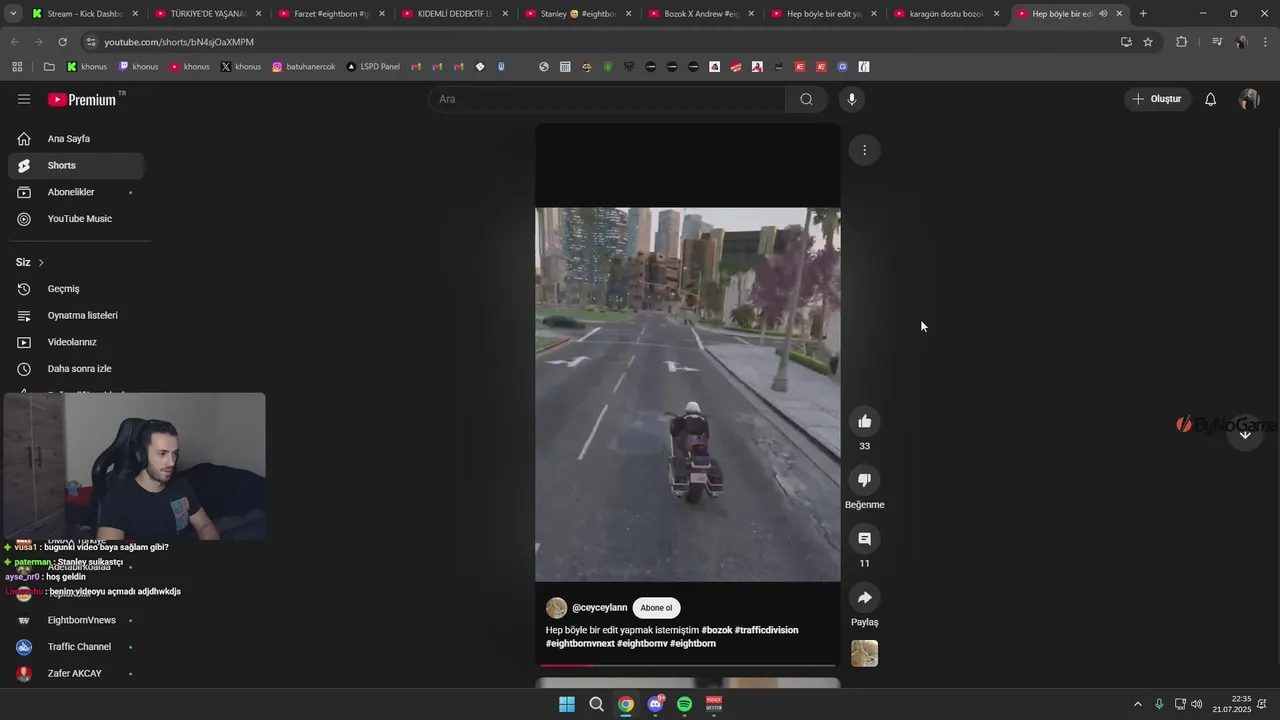
Task: Open the batuhanercok Instagram bookmark
Action: tap(304, 67)
